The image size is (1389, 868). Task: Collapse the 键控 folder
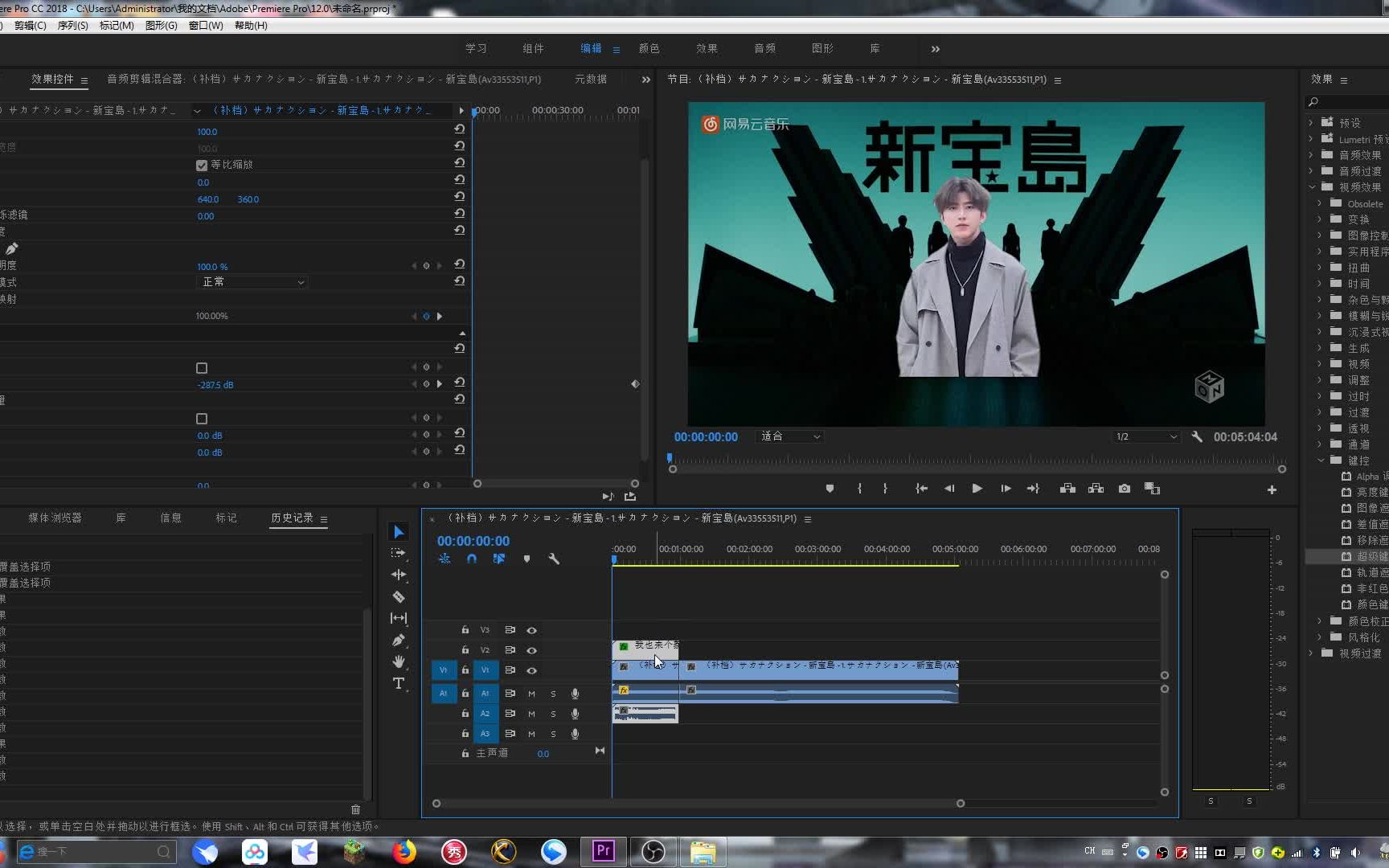point(1321,461)
